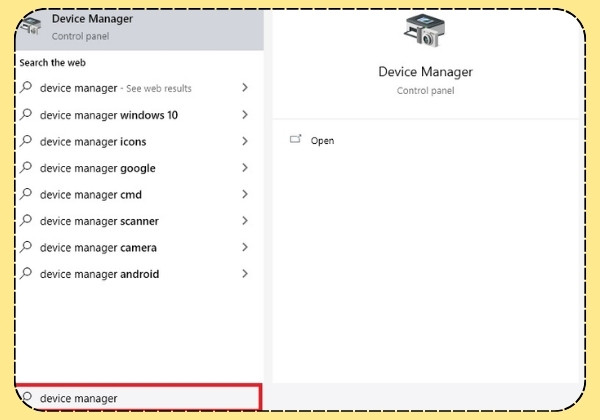Viewport: 600px width, 420px height.
Task: Expand chevron for 'device manager scanner'
Action: pos(245,220)
